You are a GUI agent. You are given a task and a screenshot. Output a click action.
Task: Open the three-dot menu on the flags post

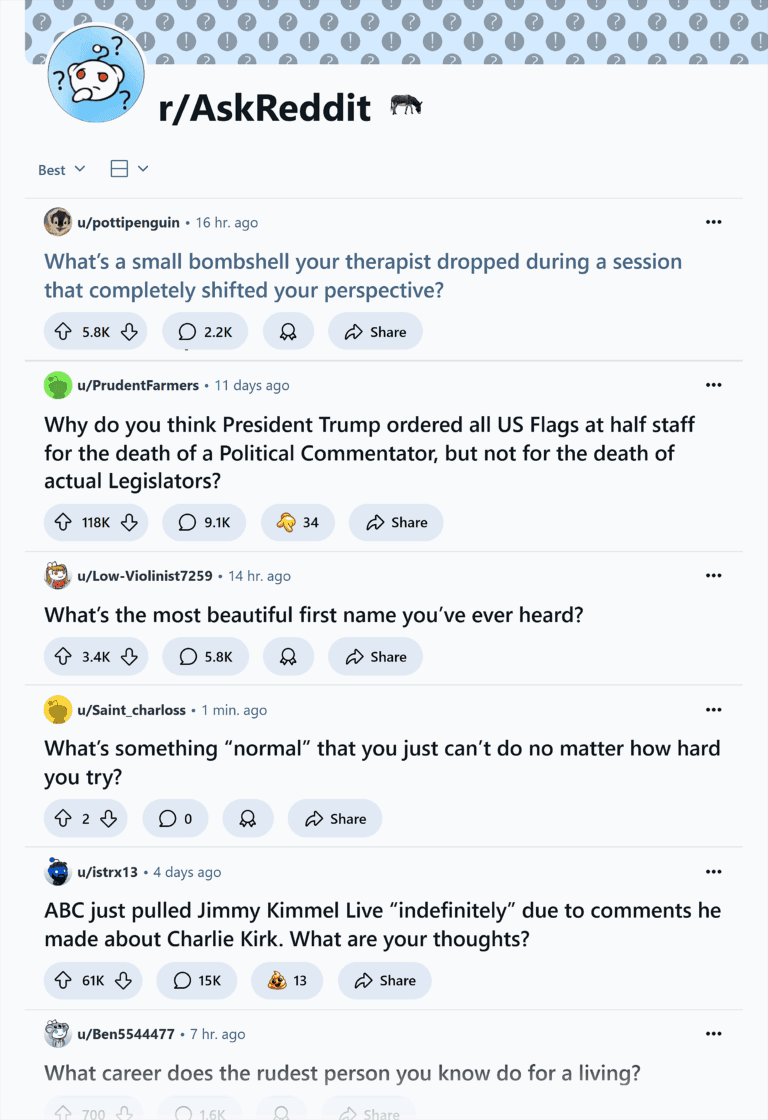click(713, 384)
